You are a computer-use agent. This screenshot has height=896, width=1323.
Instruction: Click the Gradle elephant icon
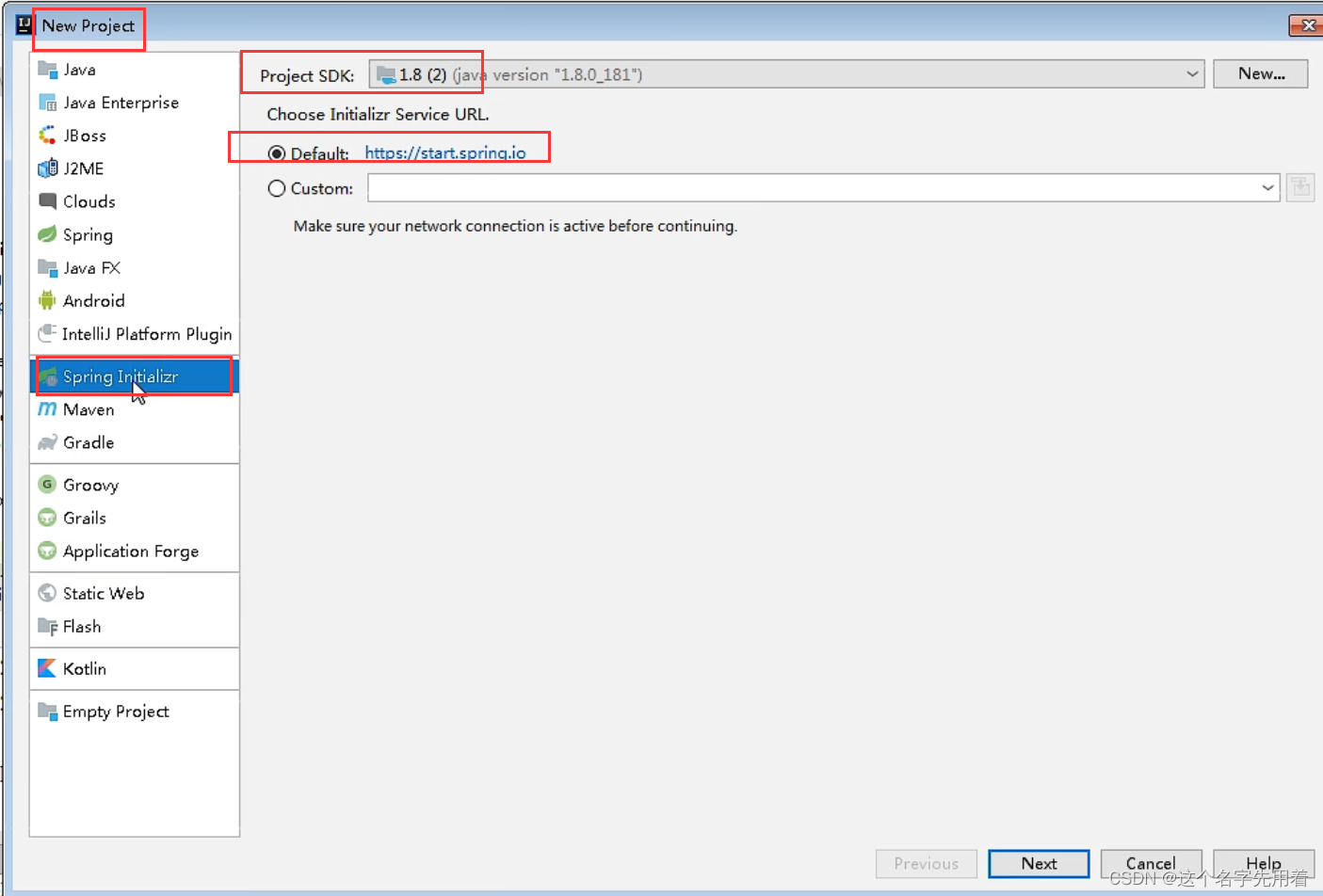pos(47,442)
